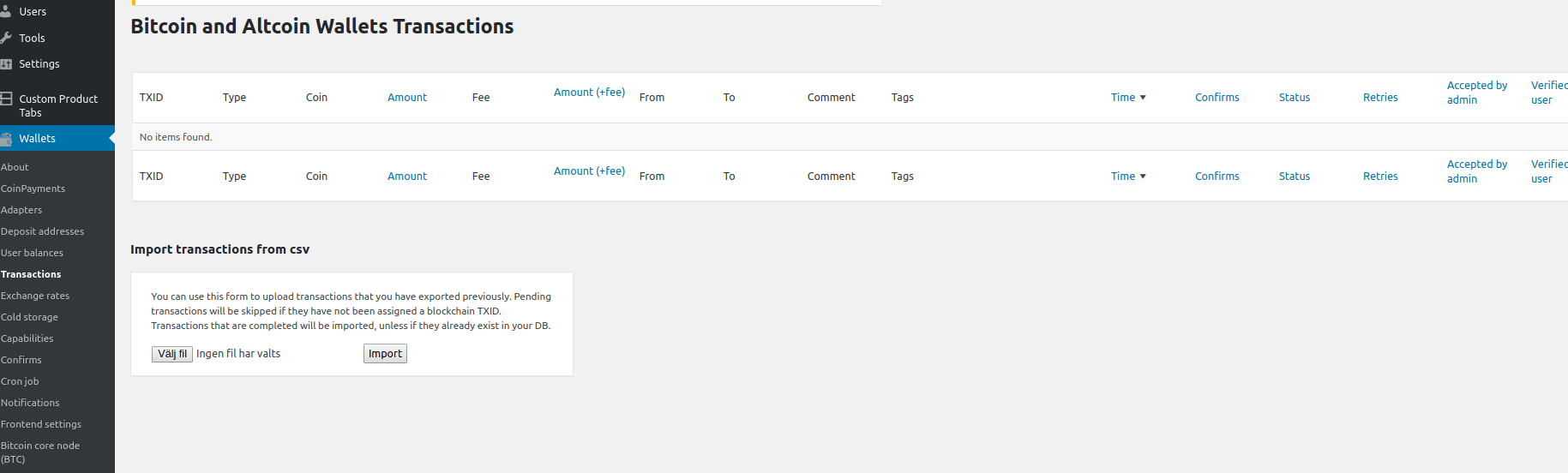This screenshot has height=473, width=1568.
Task: Sort by Retries in top header
Action: [x=1380, y=98]
